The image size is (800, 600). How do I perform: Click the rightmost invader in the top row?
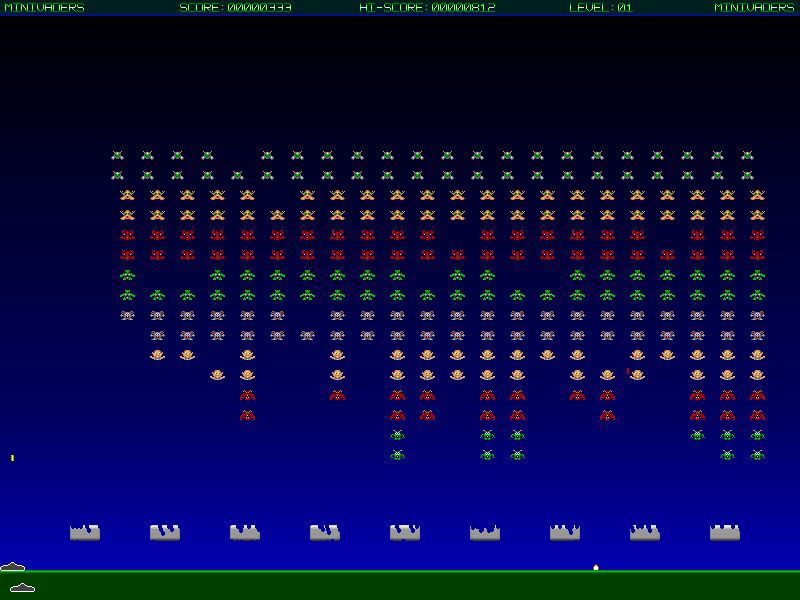click(747, 155)
